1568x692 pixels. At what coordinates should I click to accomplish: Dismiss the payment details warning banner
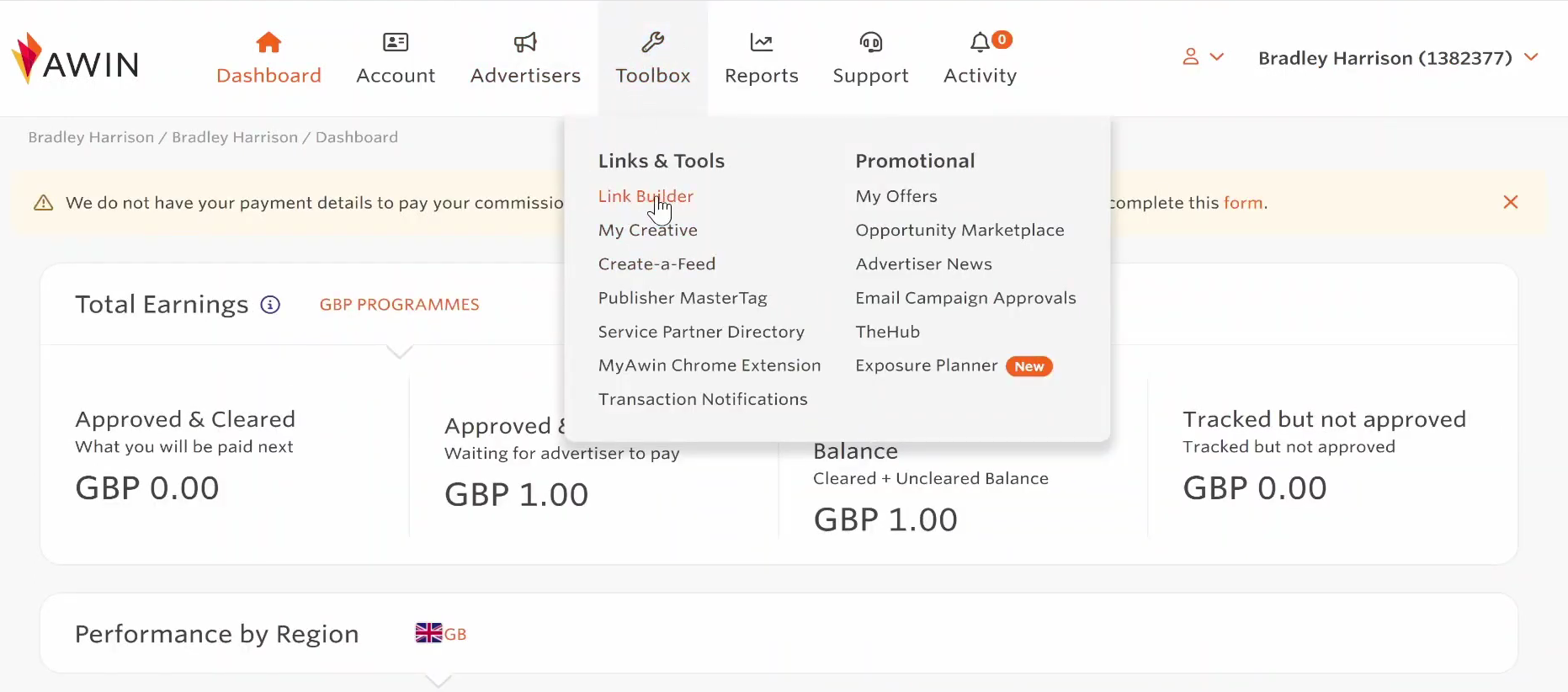click(1511, 202)
